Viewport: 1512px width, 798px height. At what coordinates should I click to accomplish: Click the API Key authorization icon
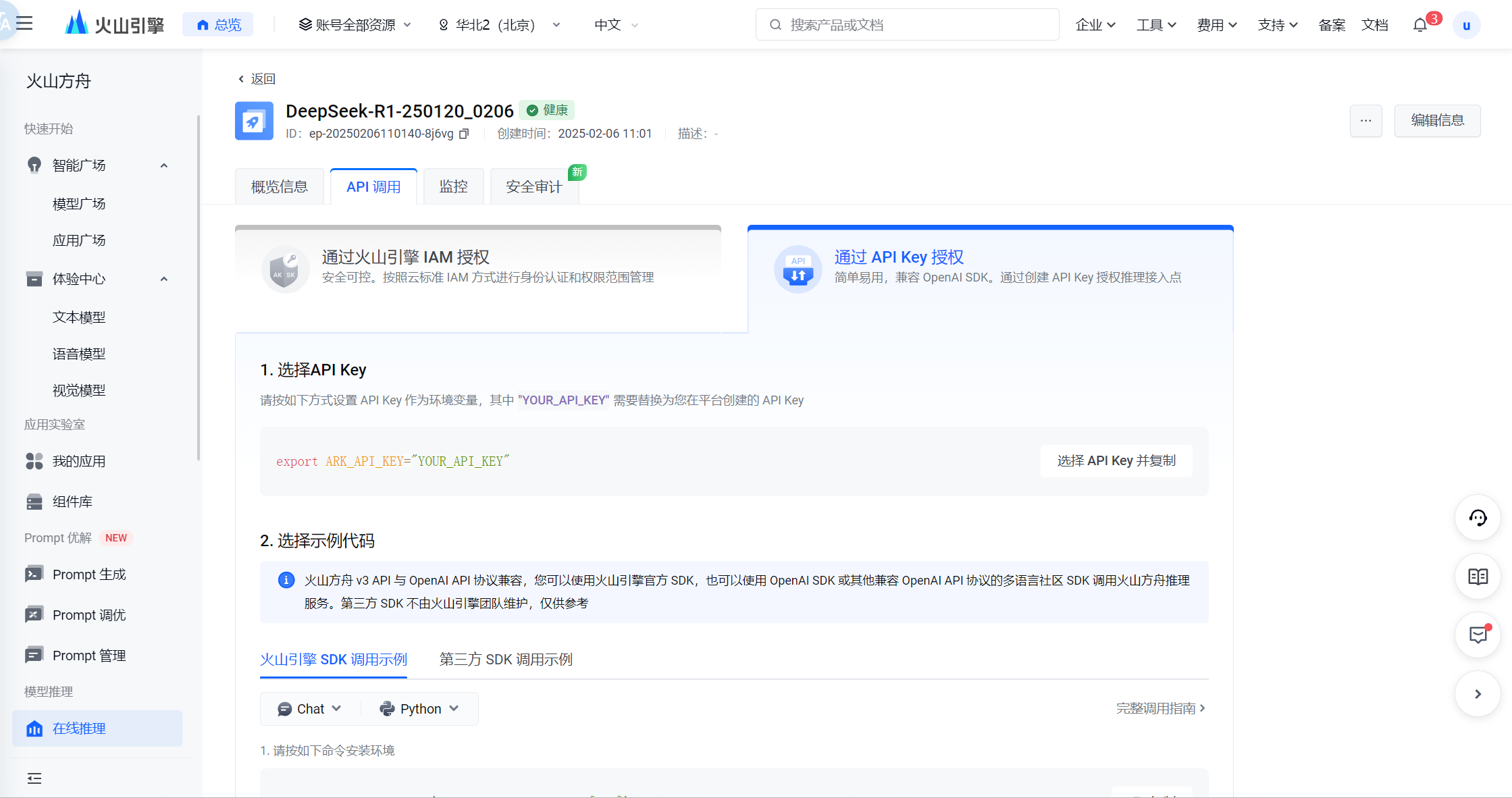pyautogui.click(x=798, y=269)
